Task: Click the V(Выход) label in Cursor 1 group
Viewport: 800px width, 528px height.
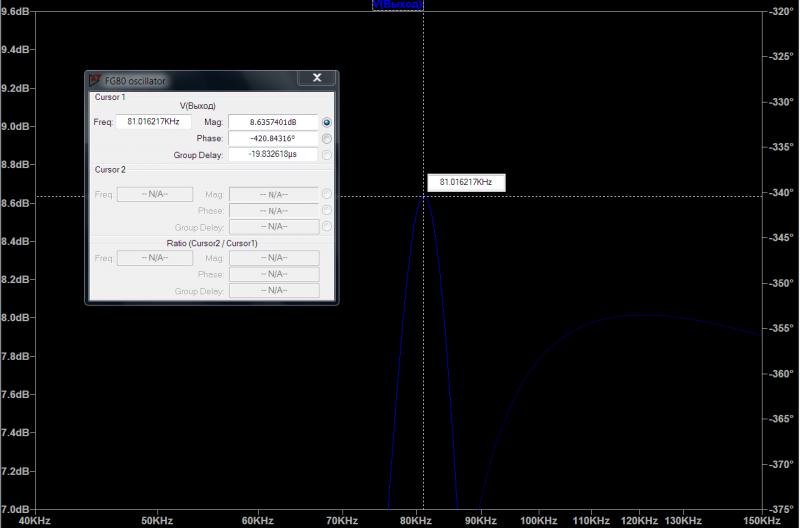Action: pos(197,106)
